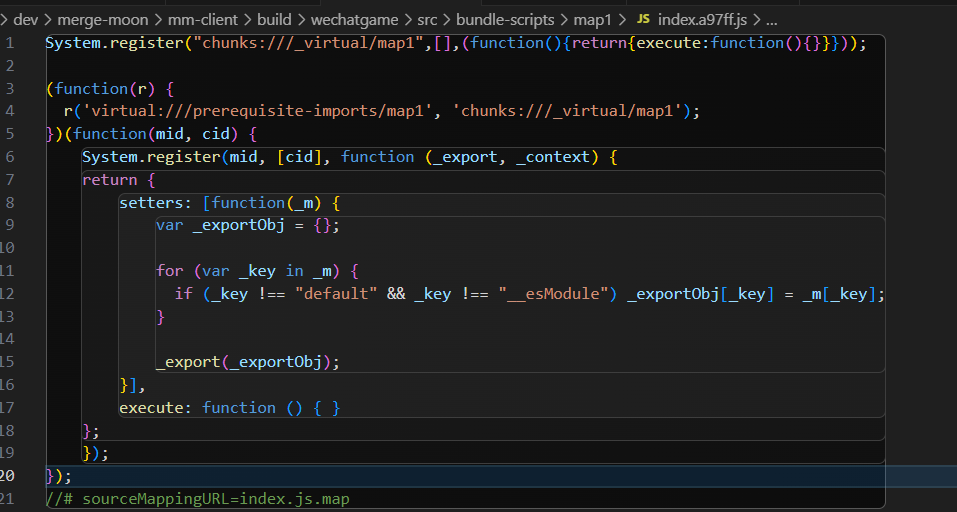
Task: Open the bundle-scripts breadcrumb folder
Action: pyautogui.click(x=505, y=20)
